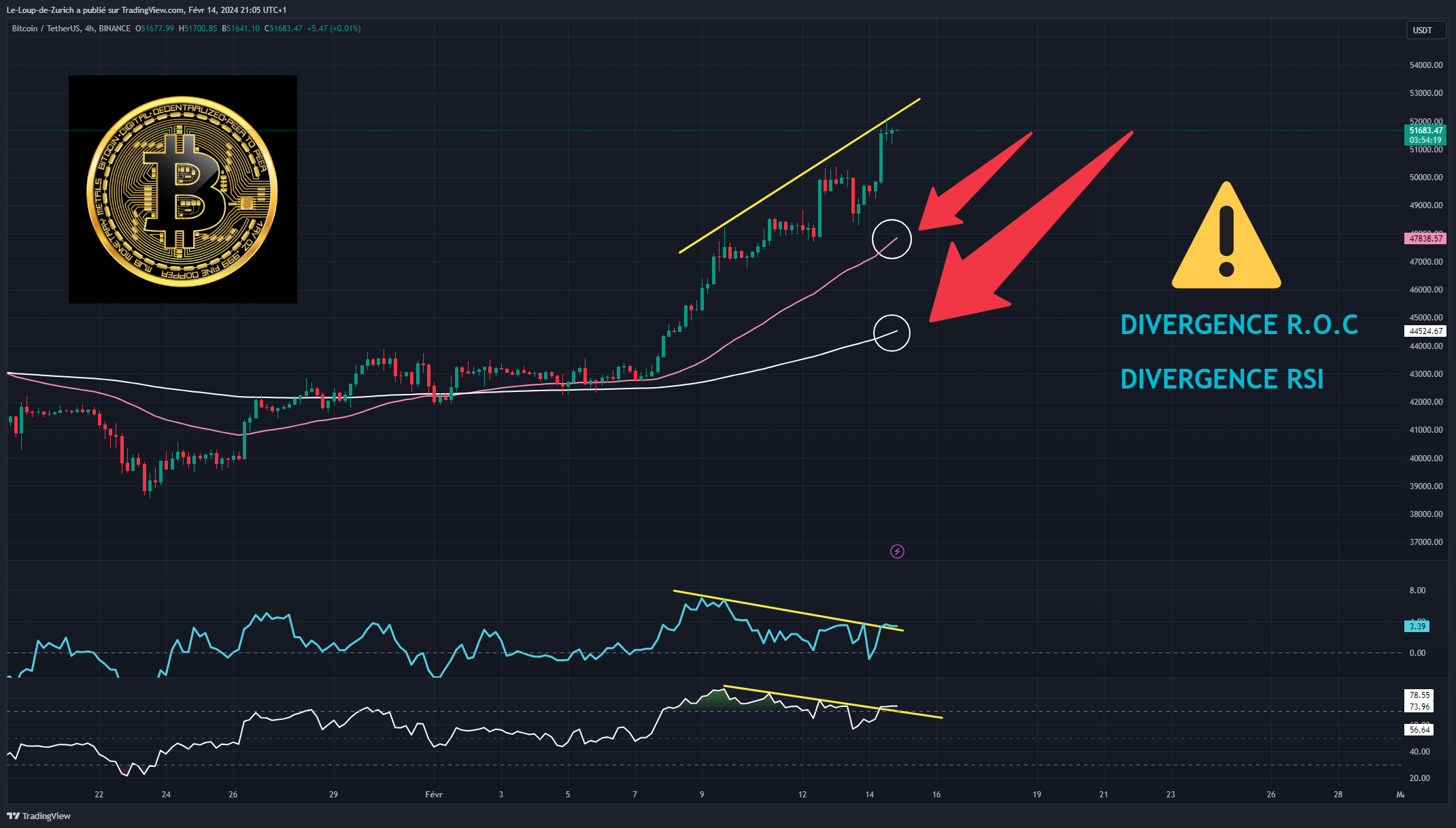The height and width of the screenshot is (828, 1456).
Task: Select the change value +5.47 (+0.01%)
Action: pos(334,29)
